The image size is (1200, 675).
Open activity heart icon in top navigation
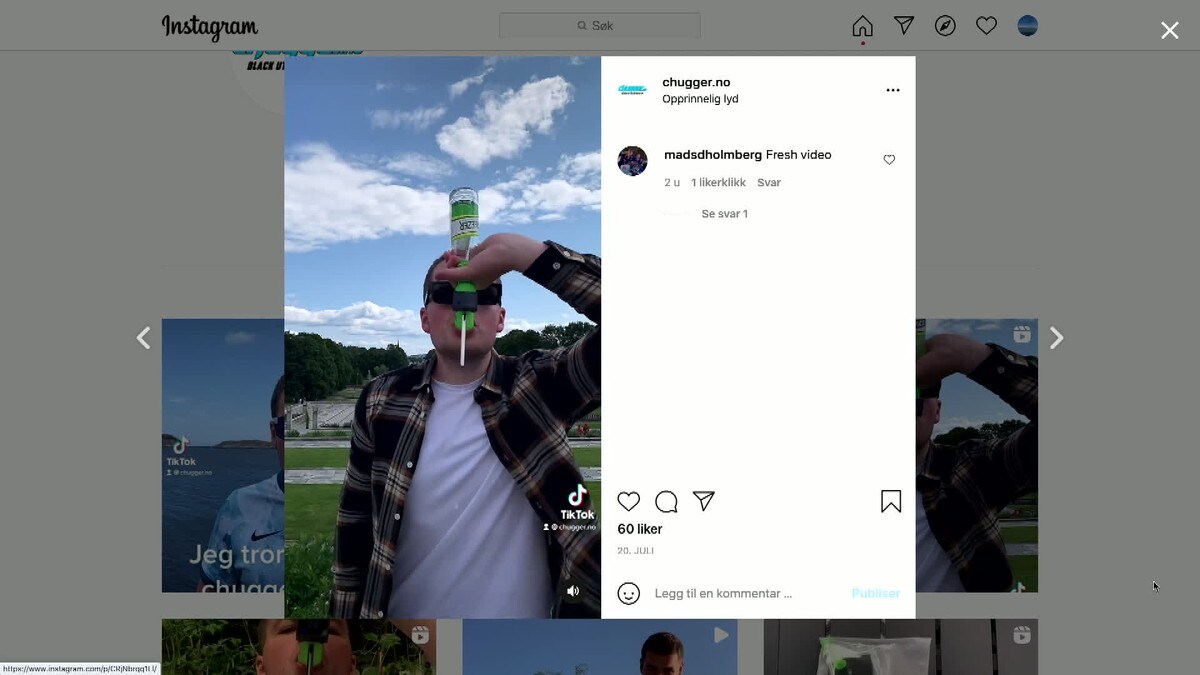[x=986, y=26]
